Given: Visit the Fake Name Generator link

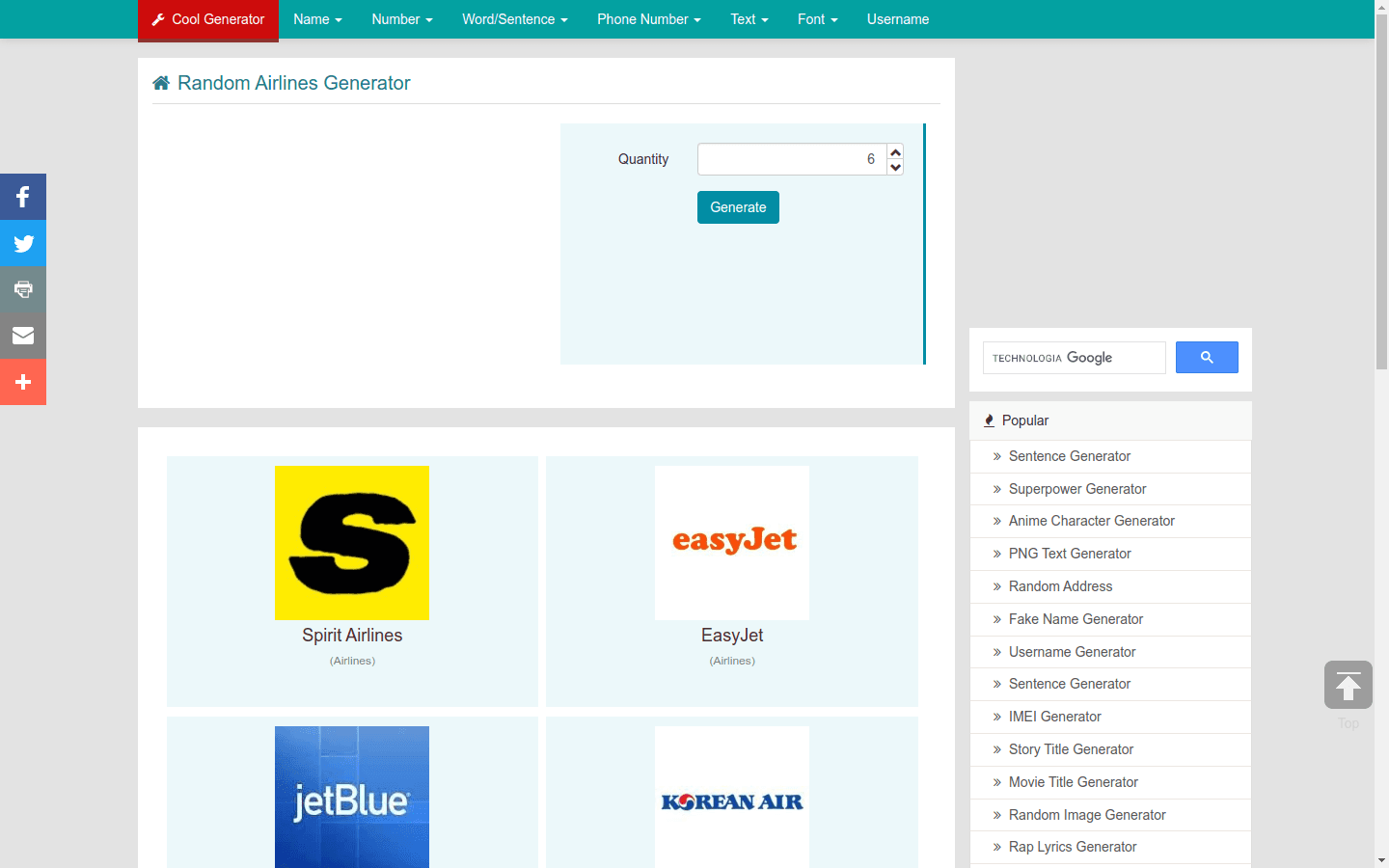Looking at the screenshot, I should click(1076, 619).
